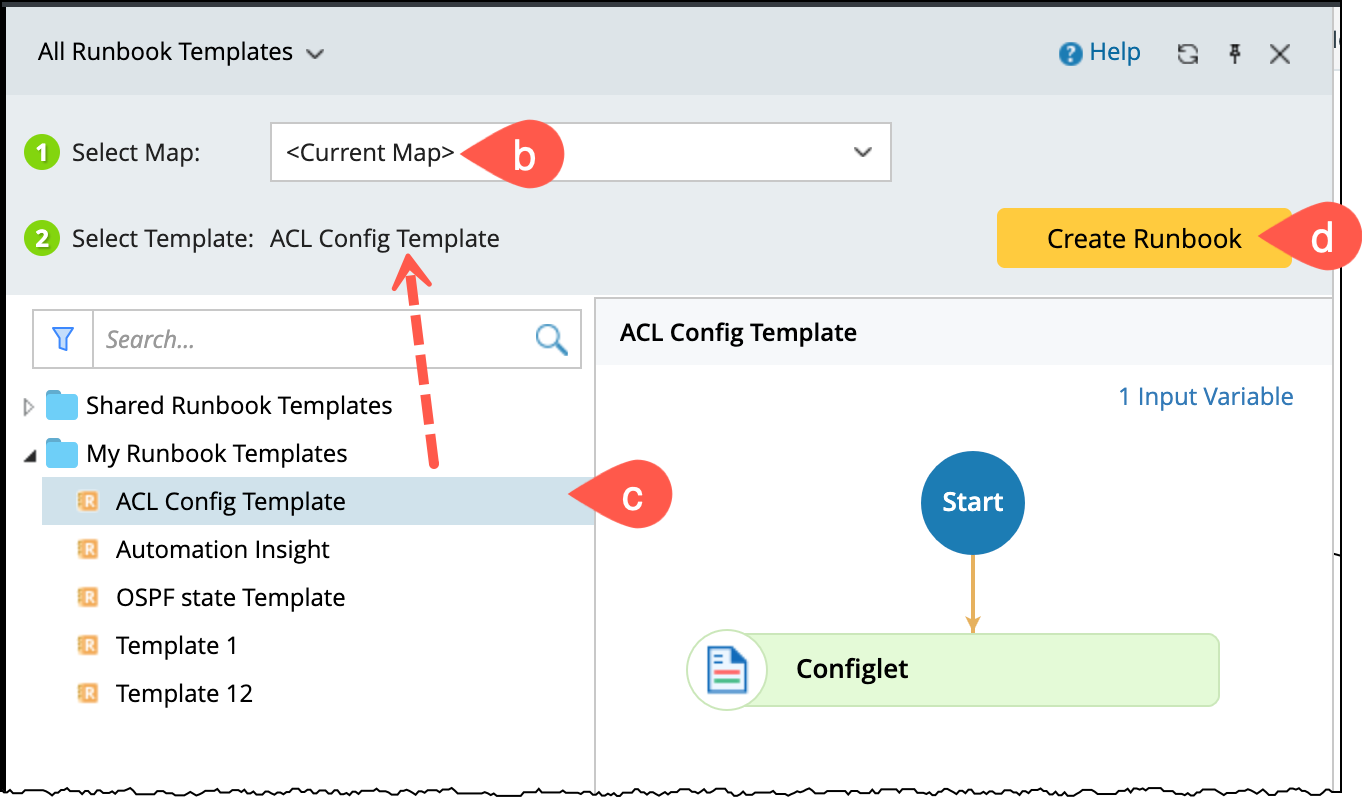Focus the template Search field
The image size is (1362, 798).
[310, 340]
